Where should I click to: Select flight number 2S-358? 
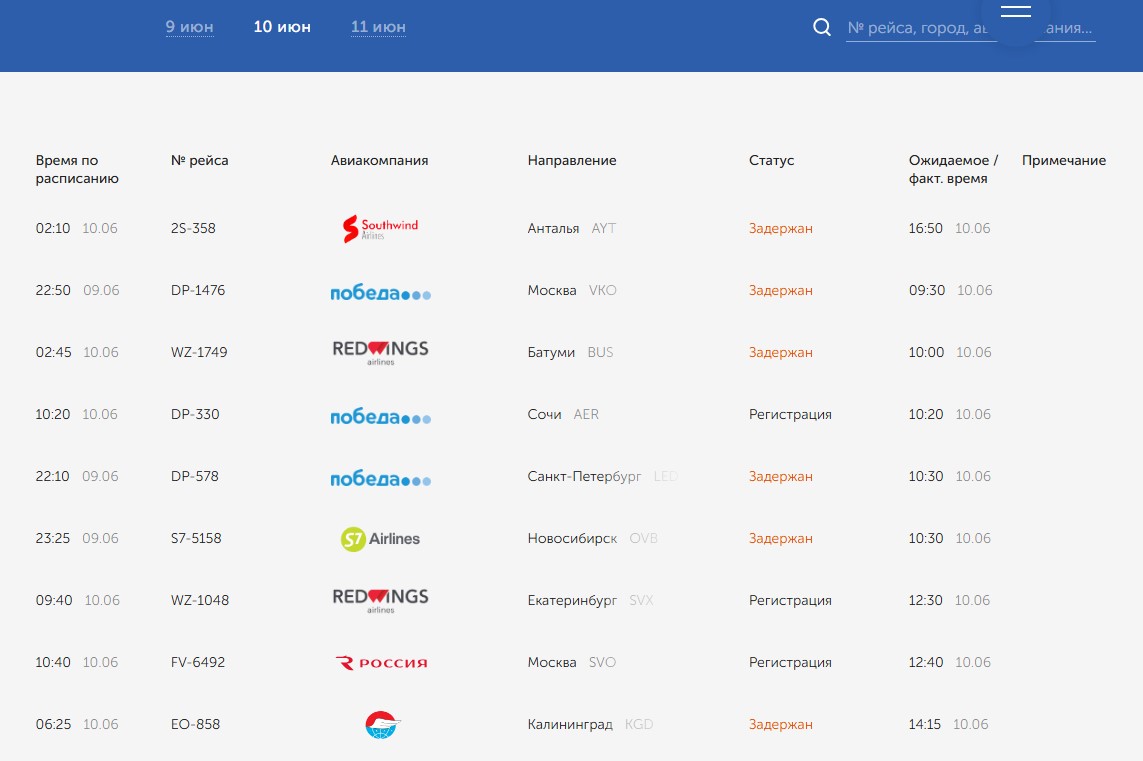[193, 228]
